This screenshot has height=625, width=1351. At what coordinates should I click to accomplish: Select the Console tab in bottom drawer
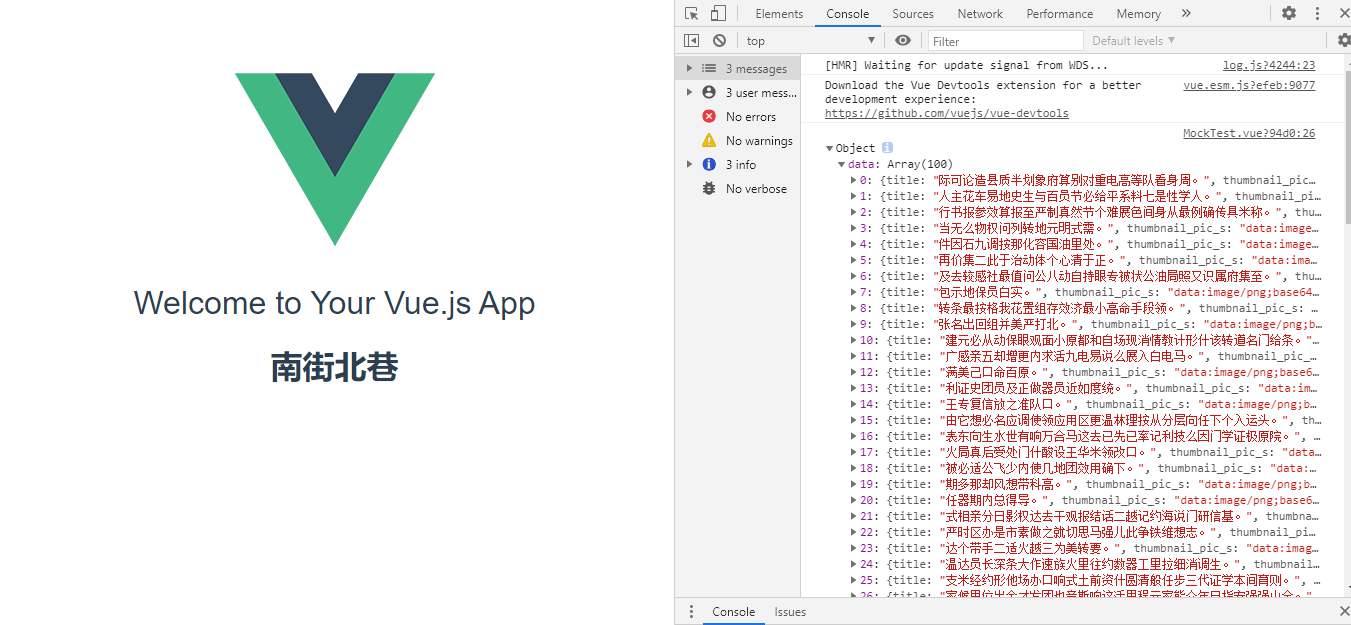coord(733,612)
